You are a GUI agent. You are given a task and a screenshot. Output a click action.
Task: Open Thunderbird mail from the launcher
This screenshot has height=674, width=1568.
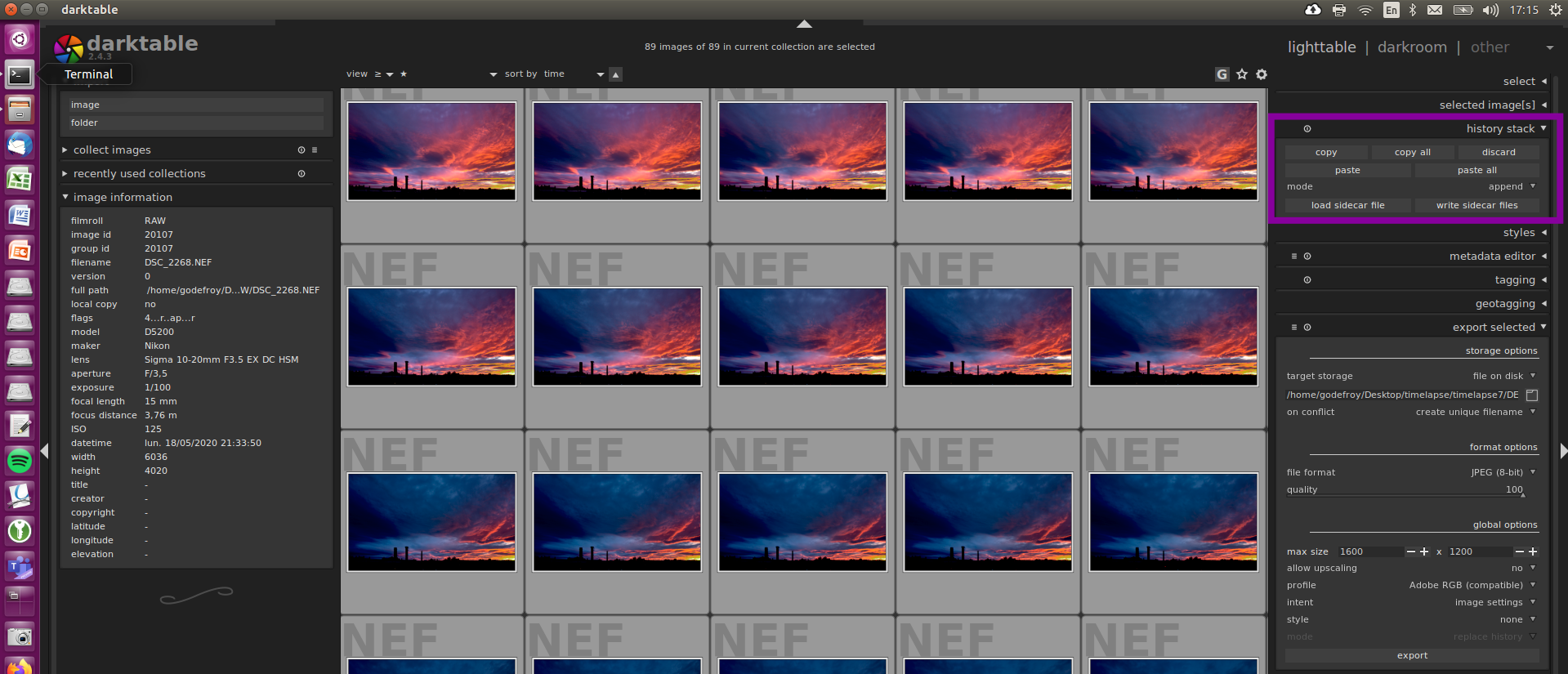click(20, 145)
